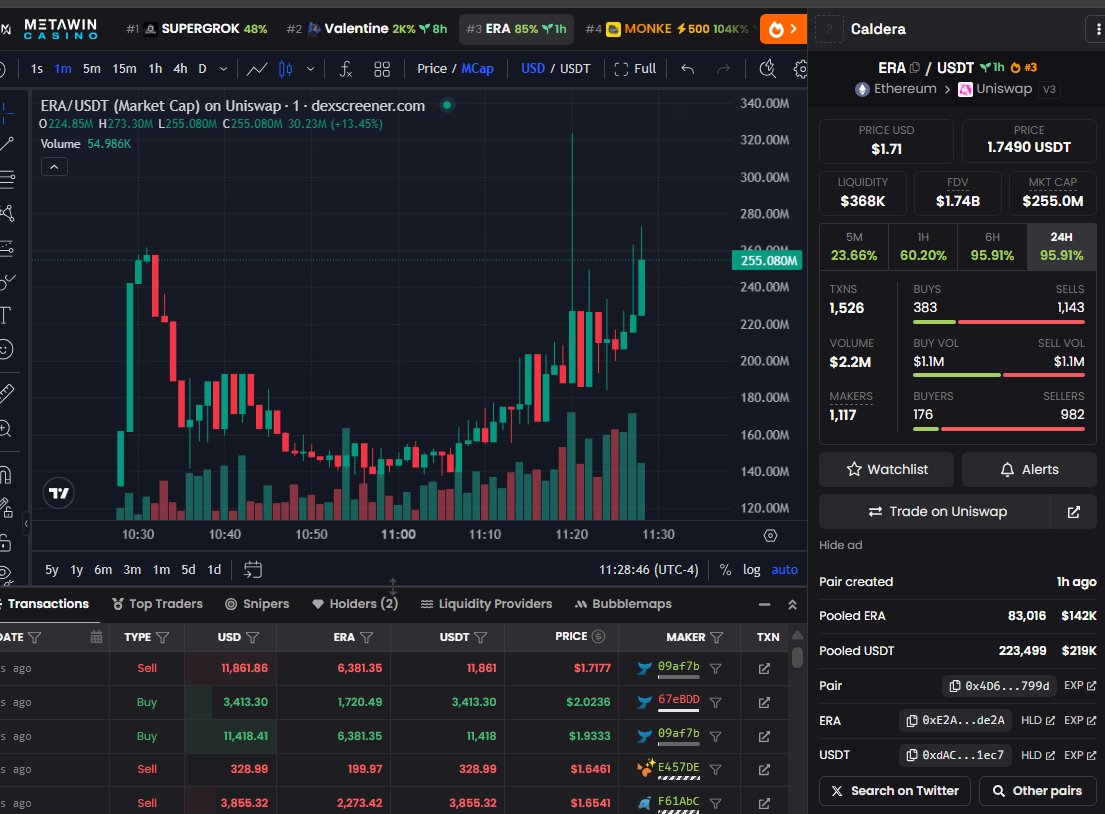The width and height of the screenshot is (1105, 814).
Task: Toggle percent scale on chart
Action: [725, 569]
